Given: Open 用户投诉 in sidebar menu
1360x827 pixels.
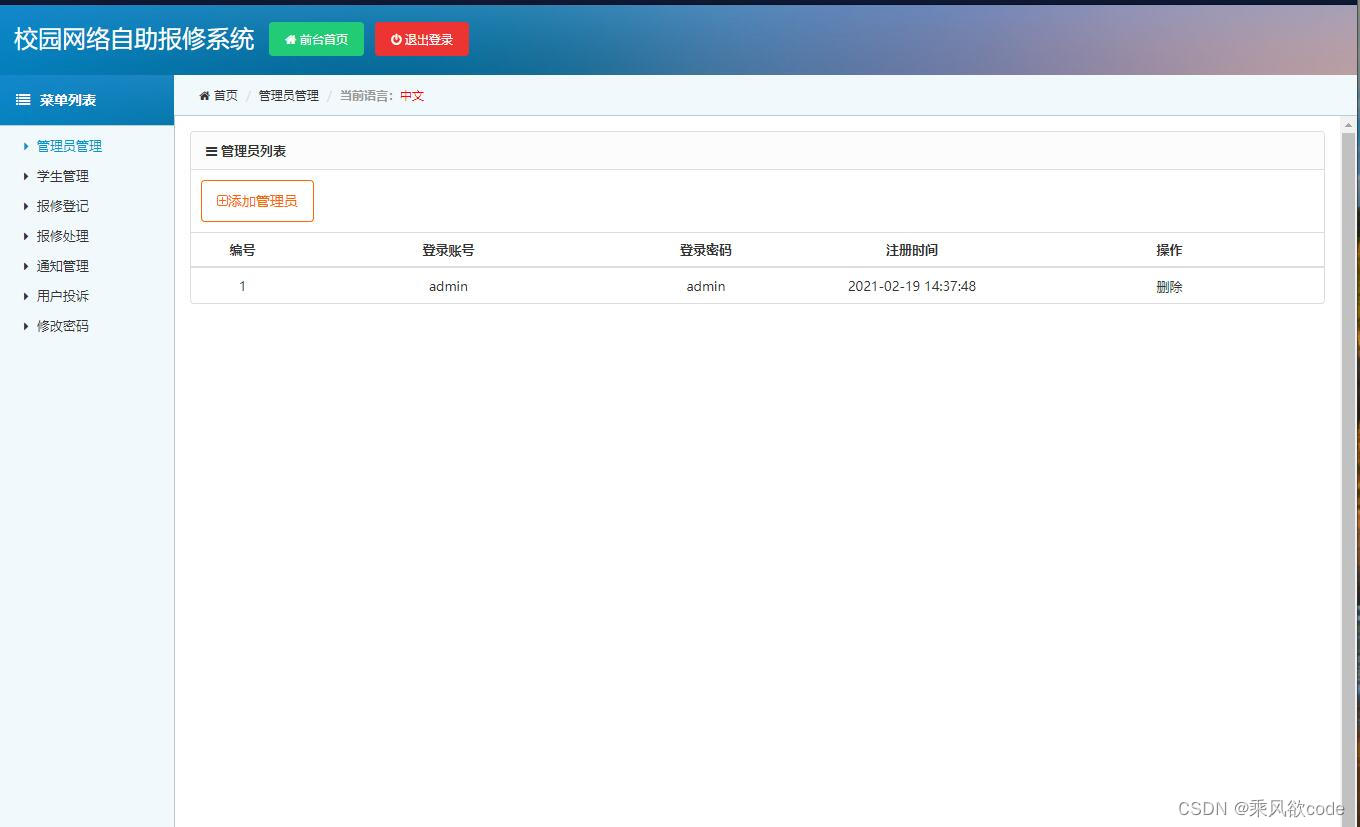Looking at the screenshot, I should point(63,296).
